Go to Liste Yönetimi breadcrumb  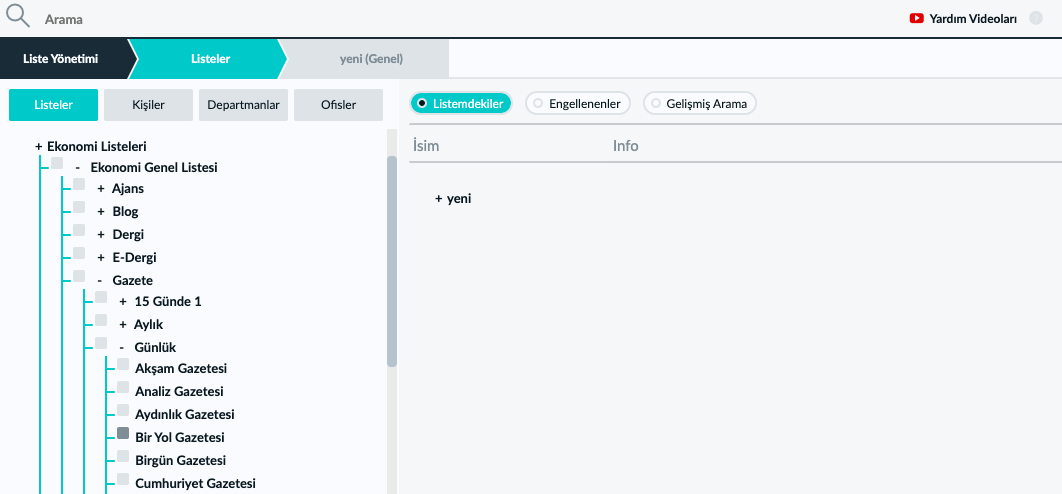tap(61, 59)
